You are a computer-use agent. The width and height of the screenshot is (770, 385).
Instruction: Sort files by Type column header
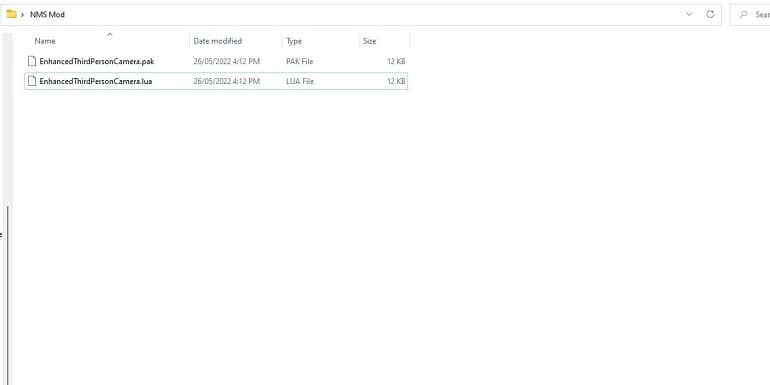click(x=294, y=41)
